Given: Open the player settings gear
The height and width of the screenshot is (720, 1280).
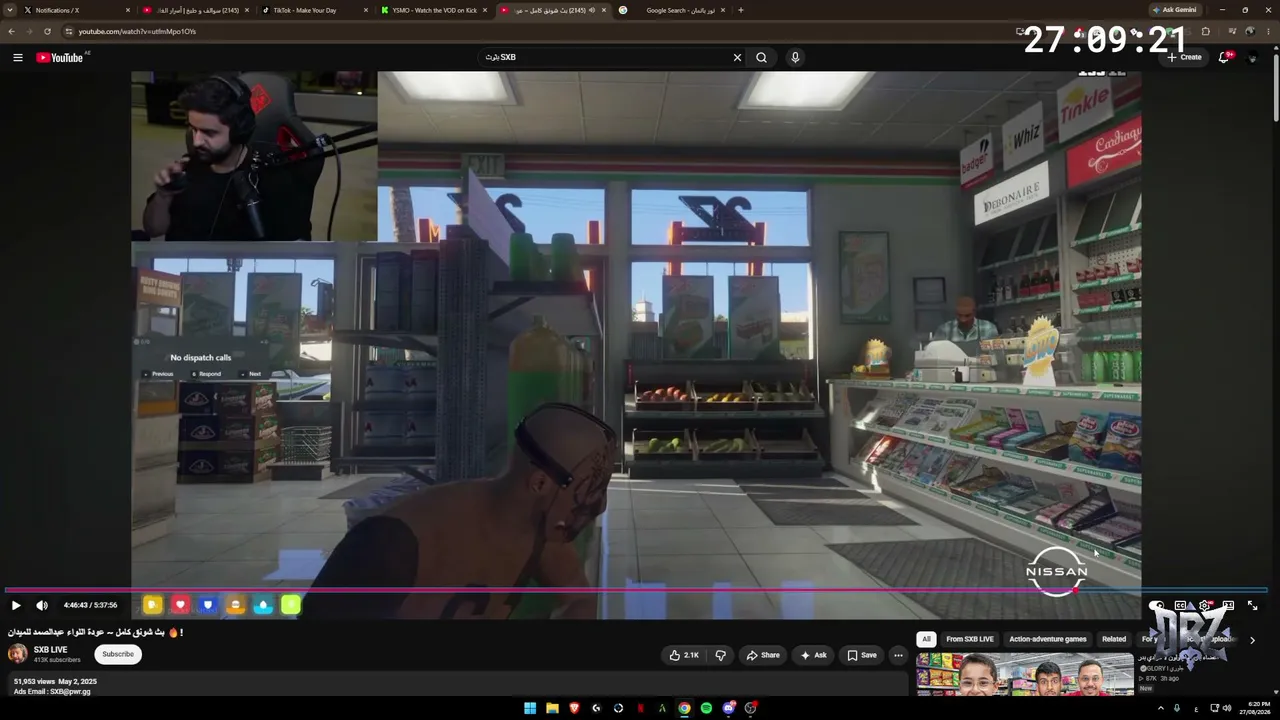Looking at the screenshot, I should 1205,605.
